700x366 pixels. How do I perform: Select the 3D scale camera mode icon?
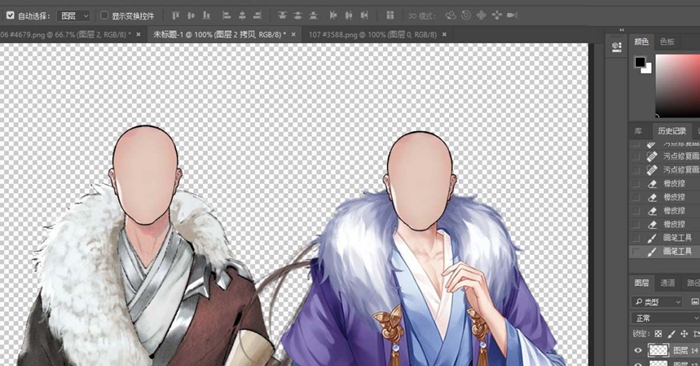[512, 16]
